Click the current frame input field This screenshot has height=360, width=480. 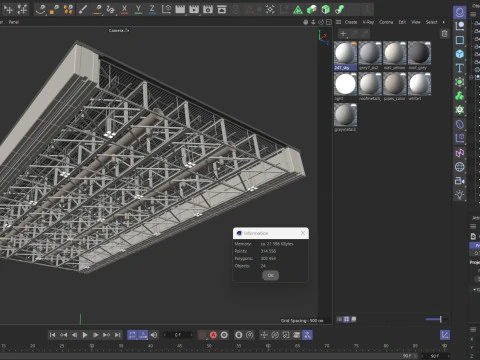coord(178,335)
